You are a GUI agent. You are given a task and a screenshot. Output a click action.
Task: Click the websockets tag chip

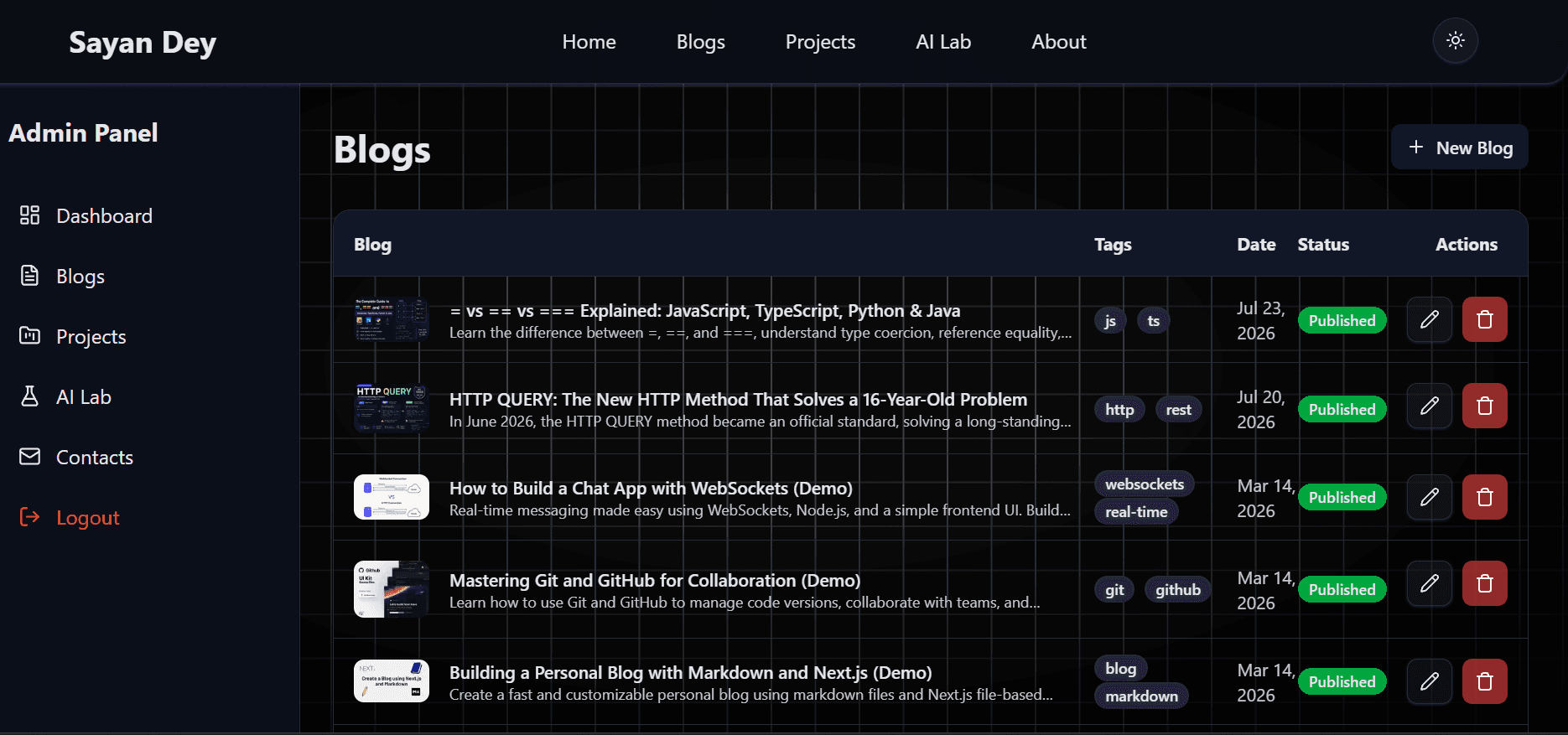[1144, 484]
